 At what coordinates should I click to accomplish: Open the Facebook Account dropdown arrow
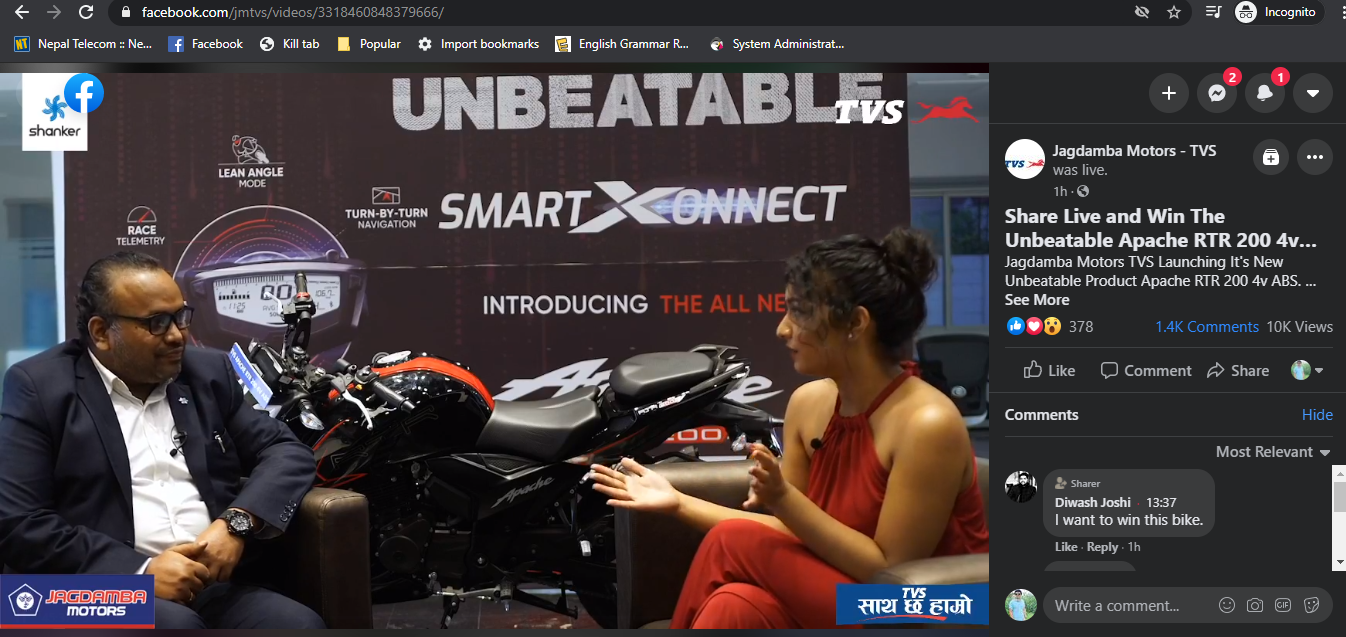[x=1312, y=93]
